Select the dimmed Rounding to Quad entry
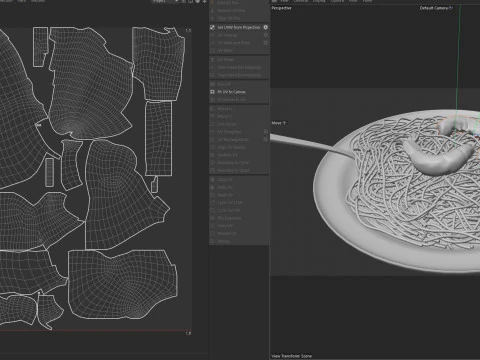Viewport: 480px width, 360px height. click(233, 170)
